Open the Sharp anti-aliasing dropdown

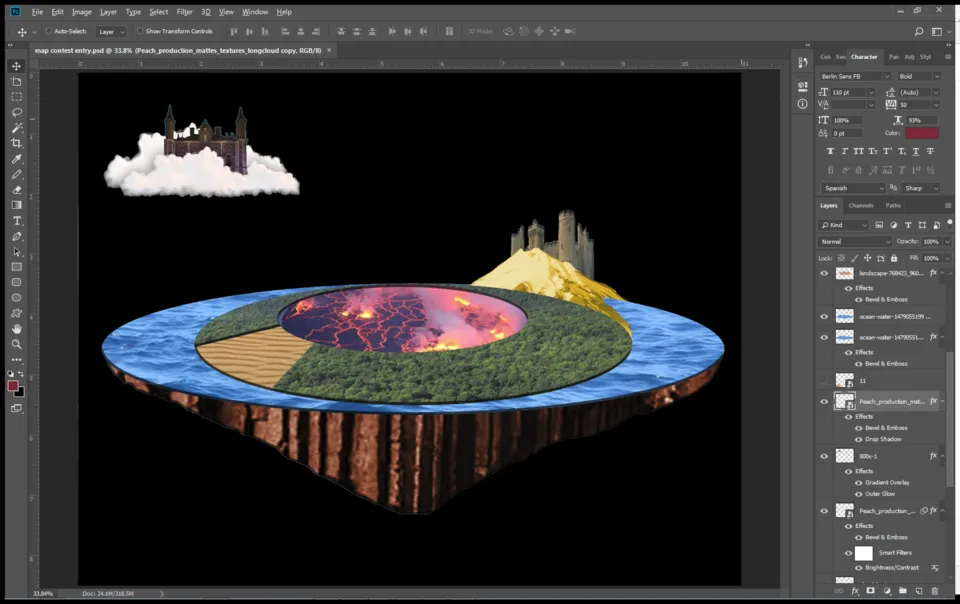(x=921, y=188)
